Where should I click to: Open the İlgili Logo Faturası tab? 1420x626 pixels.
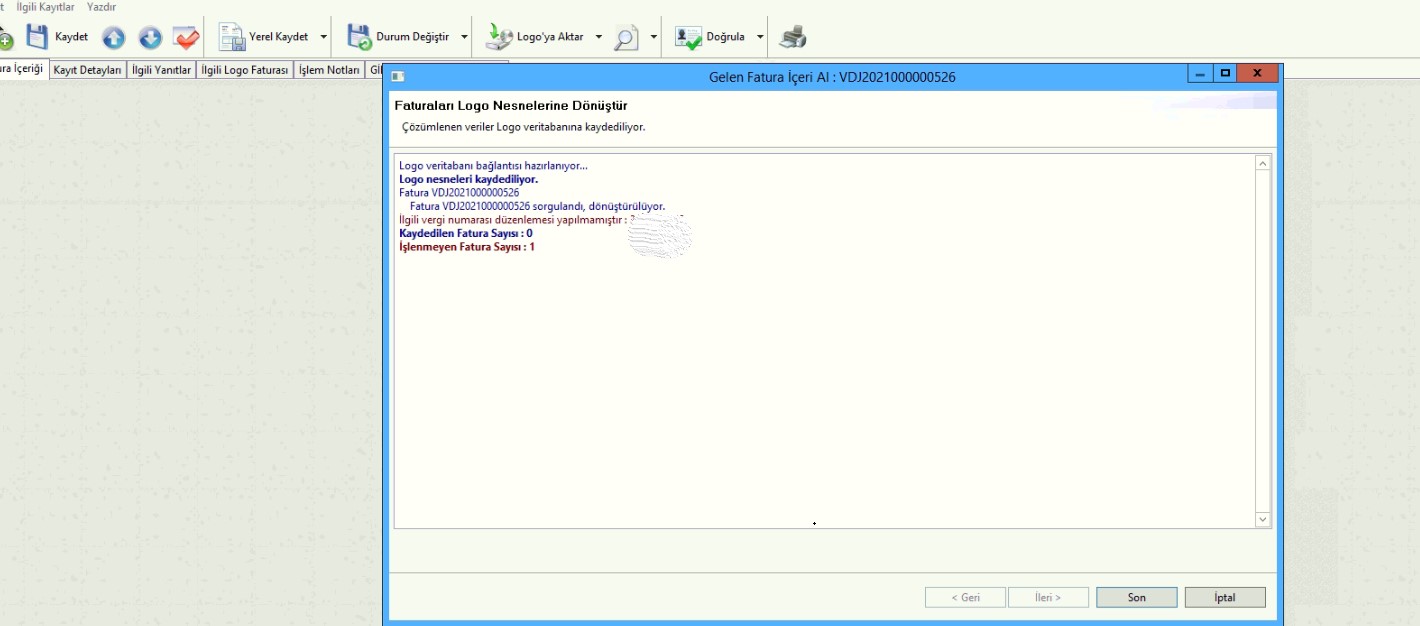coord(245,70)
